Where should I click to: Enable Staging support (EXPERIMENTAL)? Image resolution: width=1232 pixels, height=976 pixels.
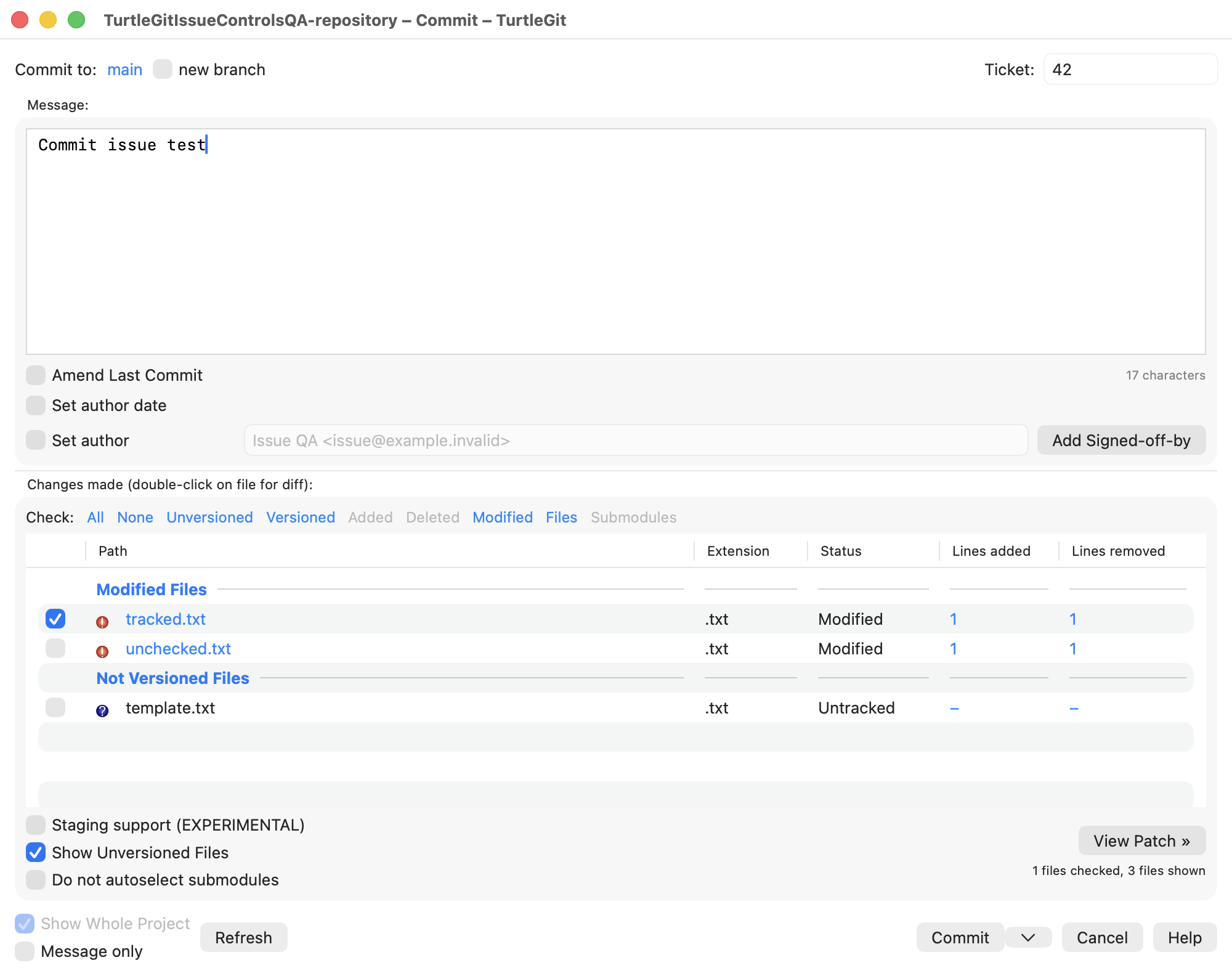coord(36,825)
